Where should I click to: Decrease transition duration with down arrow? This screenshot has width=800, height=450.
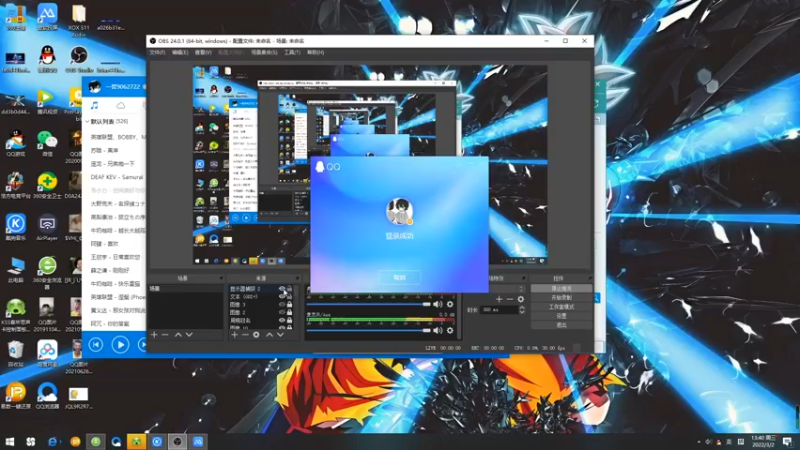click(x=521, y=312)
